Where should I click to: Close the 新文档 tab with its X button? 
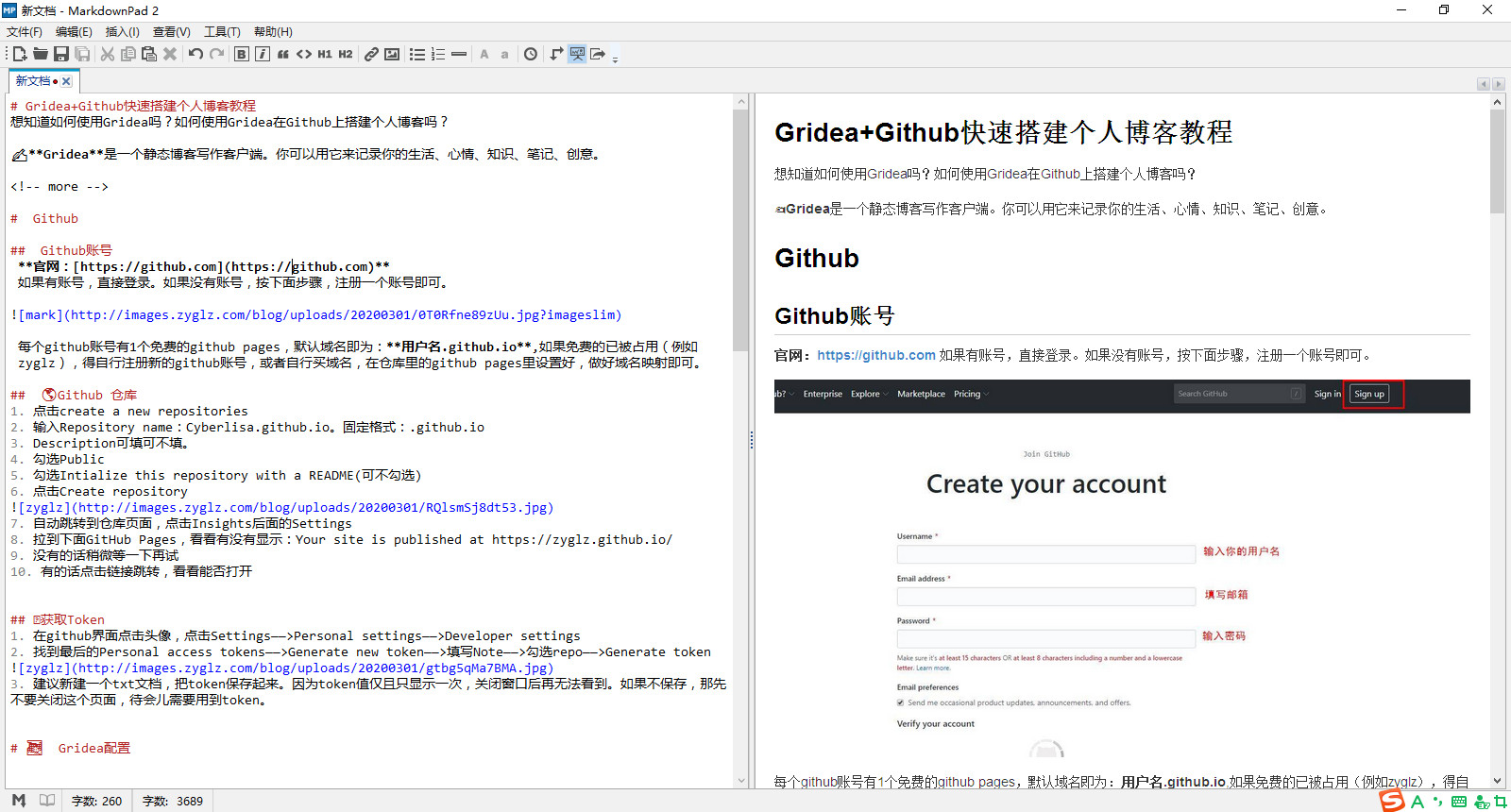click(67, 81)
